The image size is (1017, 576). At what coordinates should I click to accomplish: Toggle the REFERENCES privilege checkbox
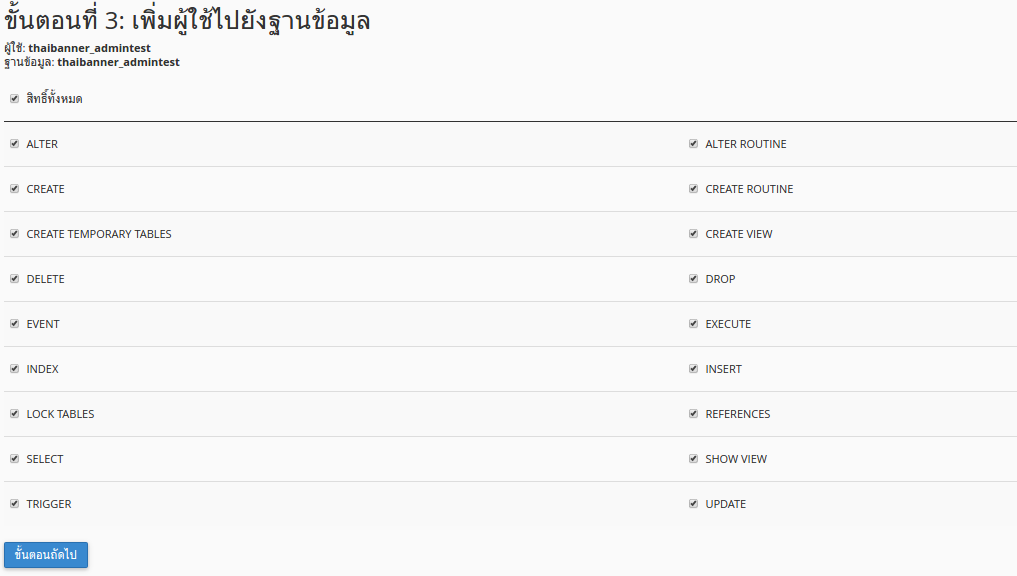coord(693,414)
